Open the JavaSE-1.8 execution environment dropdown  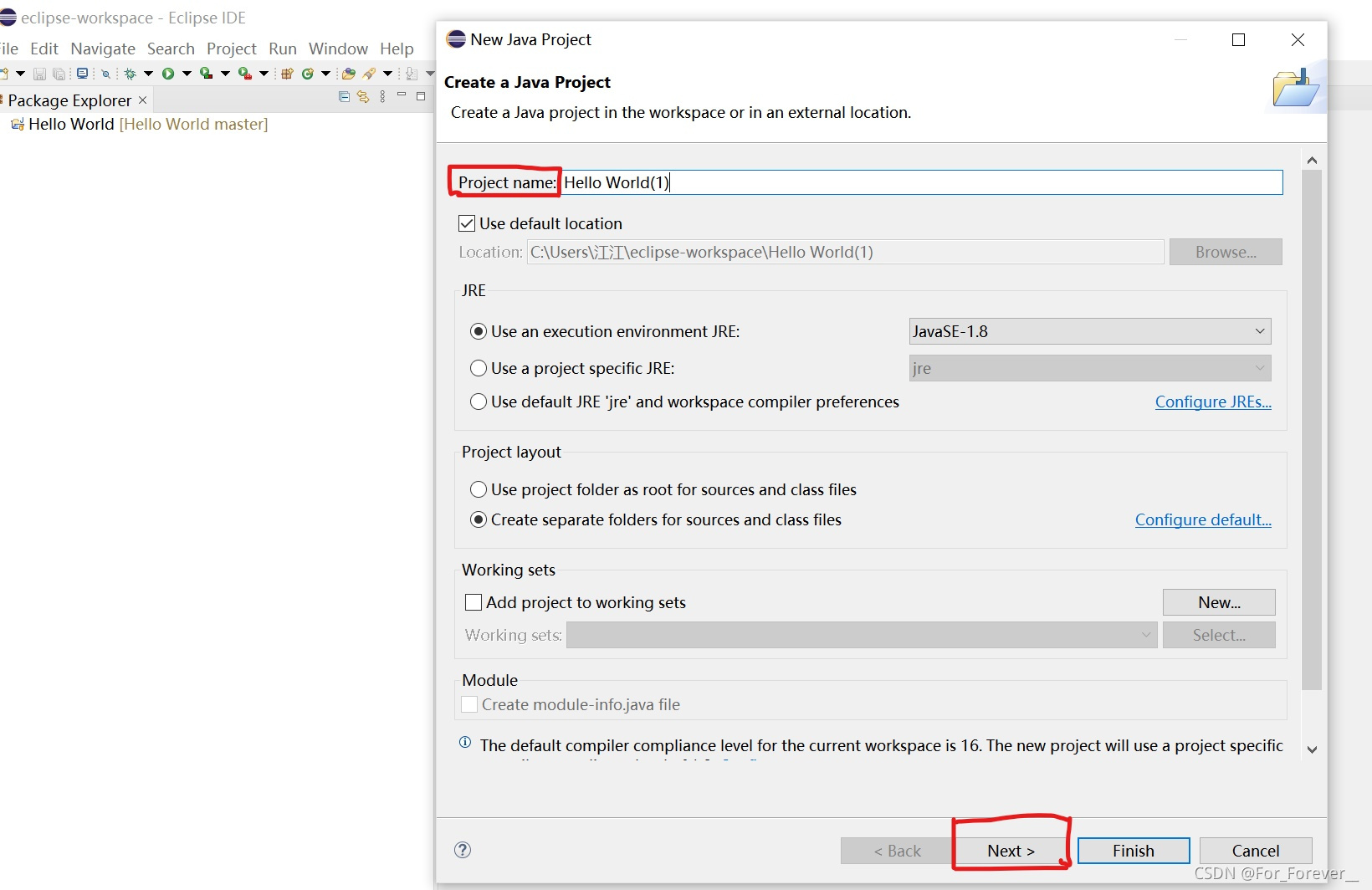click(x=1090, y=331)
